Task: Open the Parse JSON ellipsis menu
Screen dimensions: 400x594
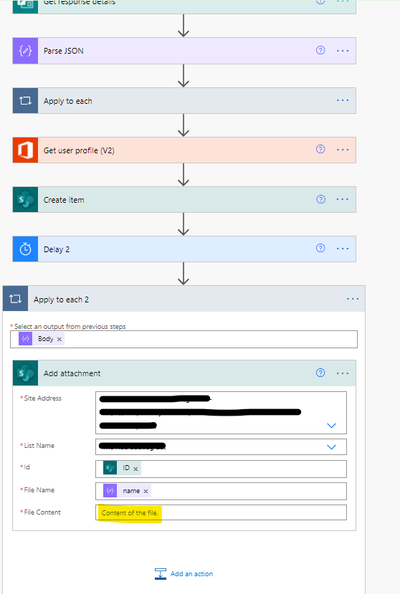Action: coord(342,51)
